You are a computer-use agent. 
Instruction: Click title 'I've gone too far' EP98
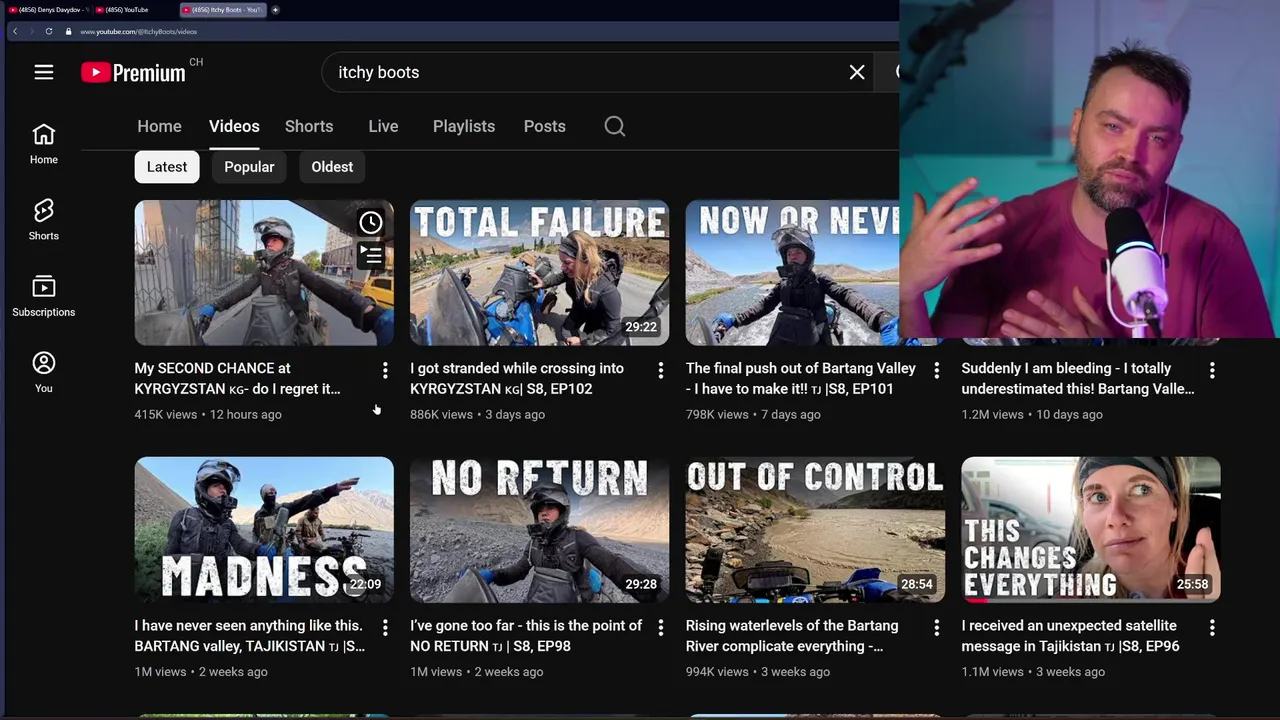click(x=526, y=635)
